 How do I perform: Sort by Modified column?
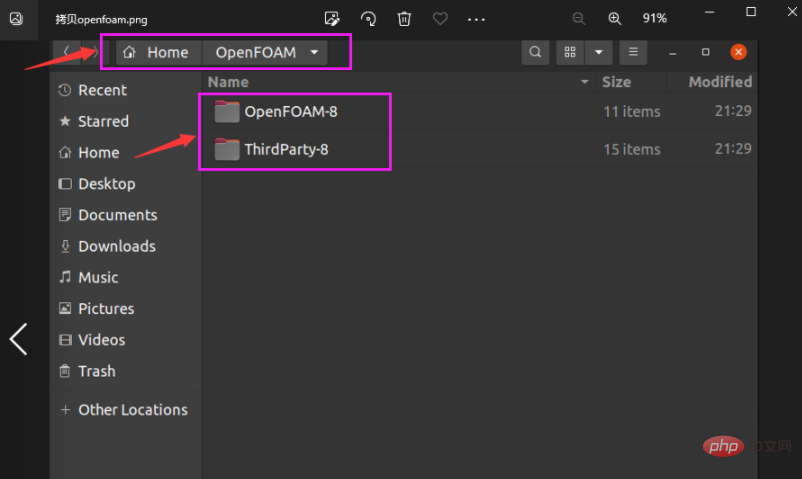720,82
